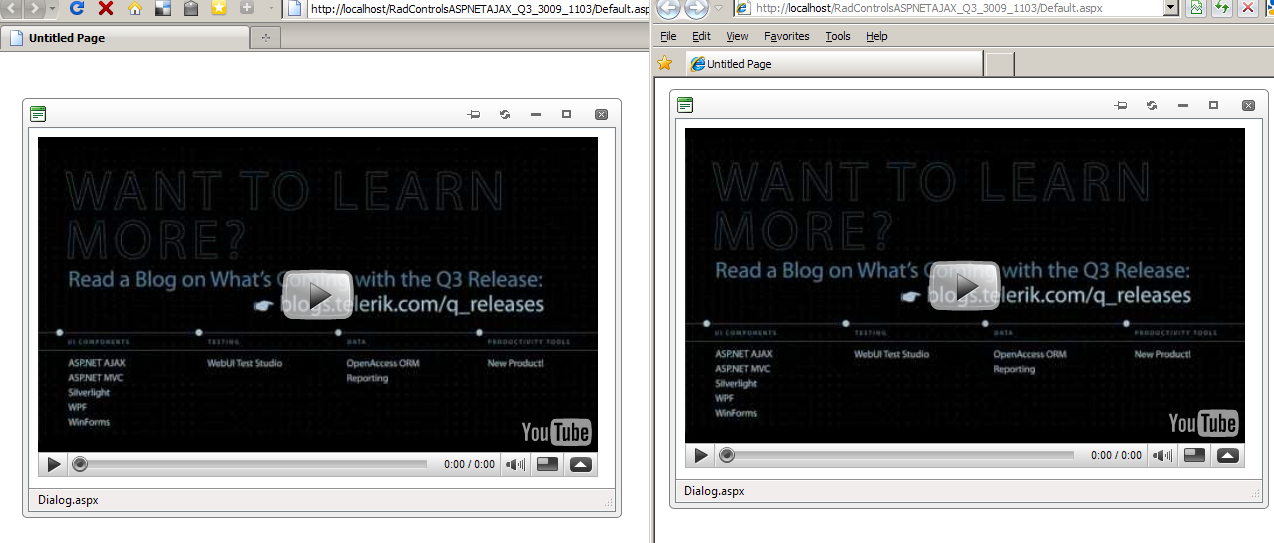Screen dimensions: 1274x543
Task: Click the play button in left video control bar
Action: [x=54, y=464]
